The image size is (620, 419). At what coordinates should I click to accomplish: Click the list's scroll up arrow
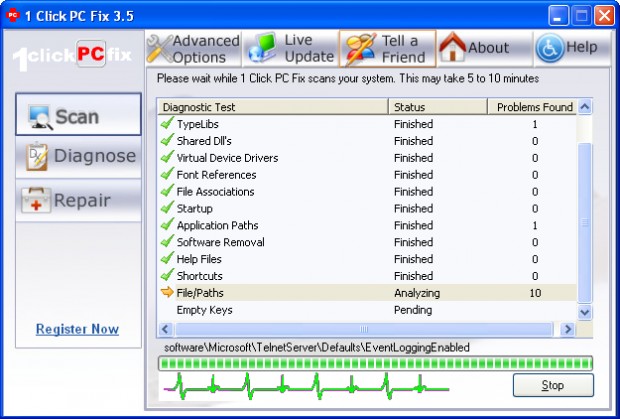(585, 107)
